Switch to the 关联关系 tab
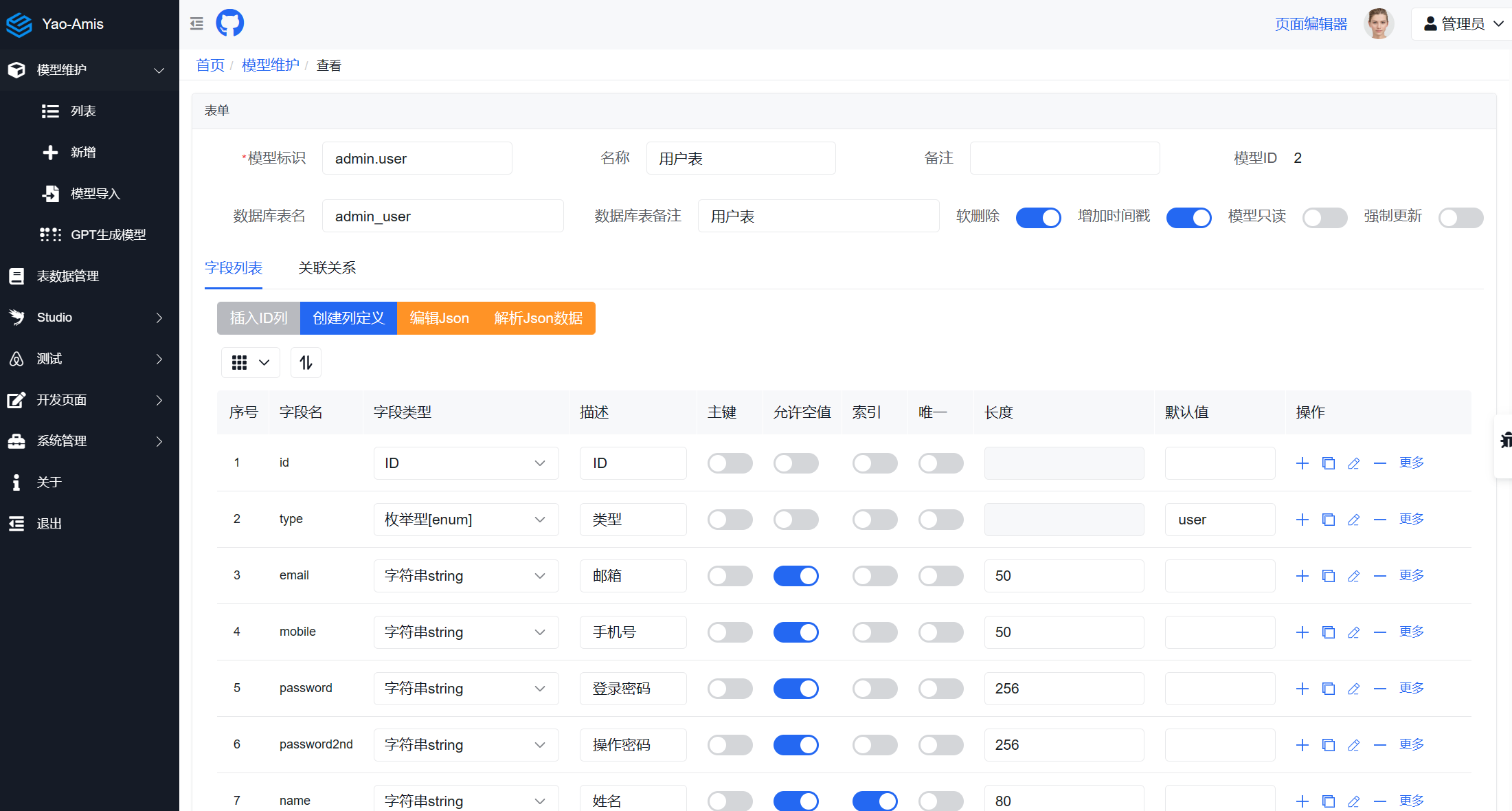The image size is (1512, 811). [327, 268]
